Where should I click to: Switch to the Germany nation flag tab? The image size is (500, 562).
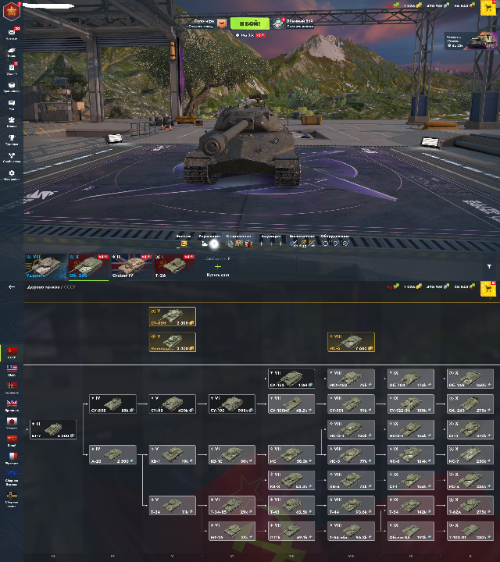point(12,388)
